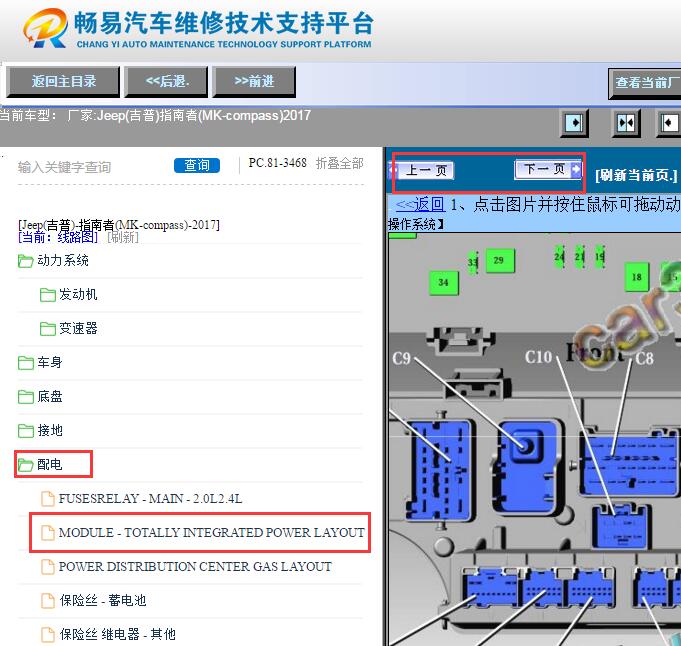This screenshot has height=646, width=681.
Task: Click the 返回主目录 button
Action: point(63,82)
